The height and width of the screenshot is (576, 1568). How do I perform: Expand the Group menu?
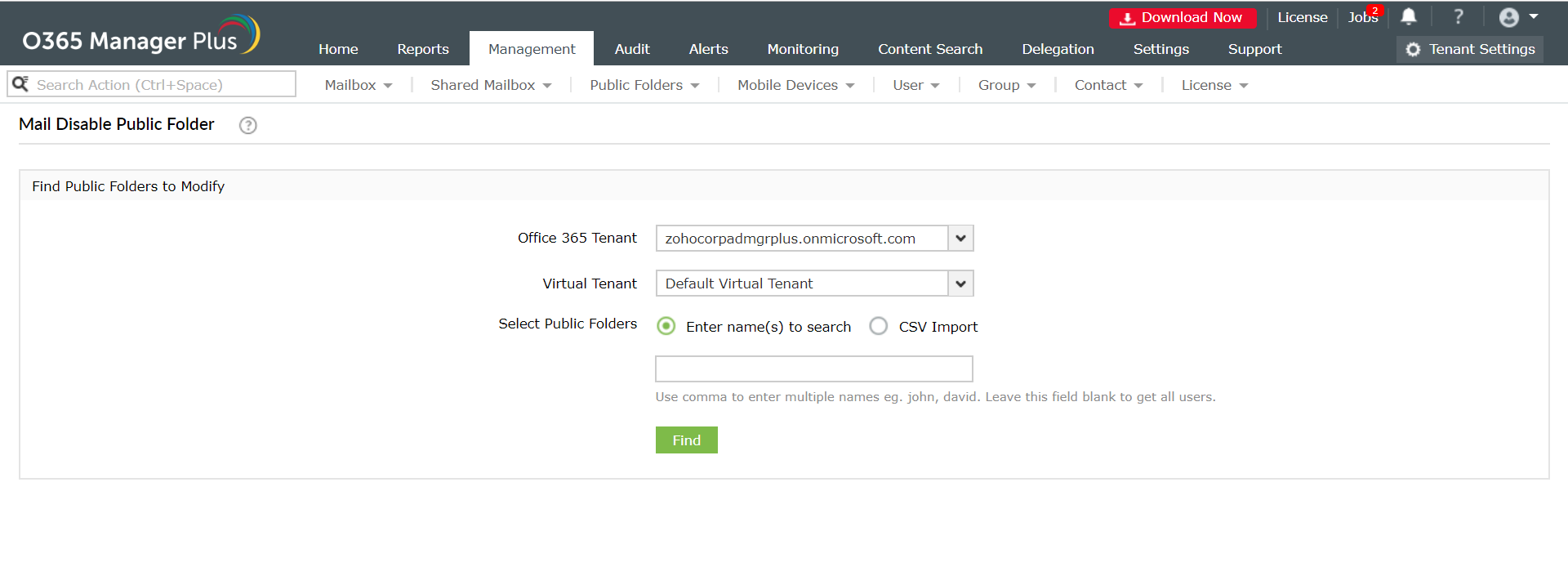coord(1007,85)
